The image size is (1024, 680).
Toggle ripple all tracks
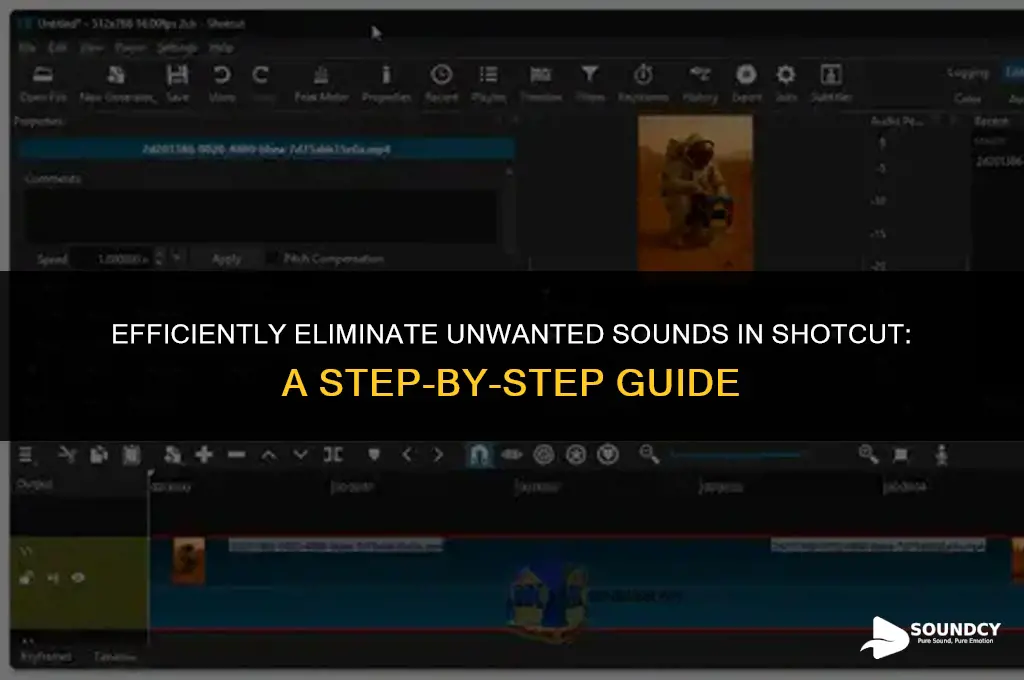[x=575, y=454]
